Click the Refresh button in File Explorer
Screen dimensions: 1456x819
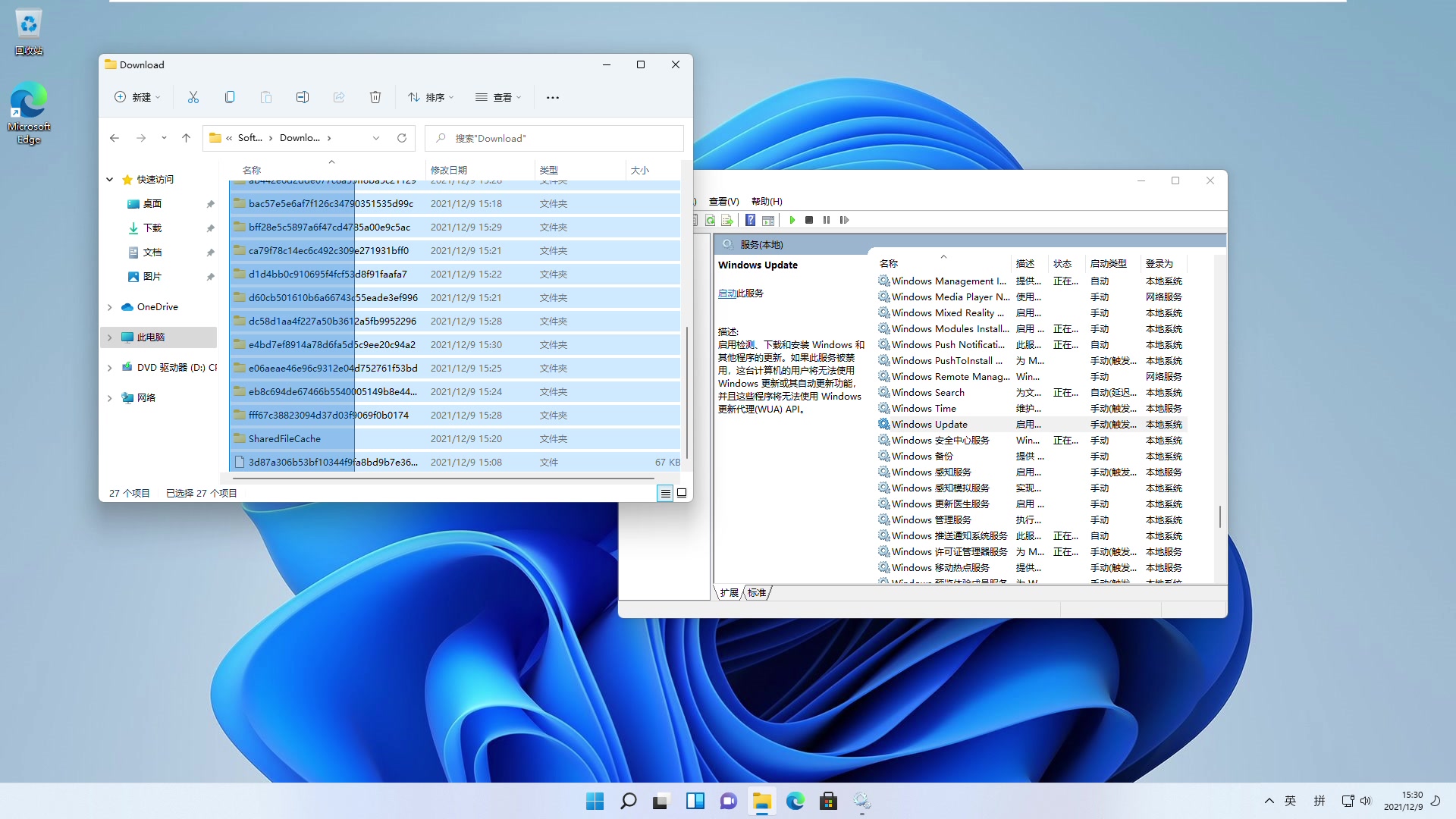[402, 138]
